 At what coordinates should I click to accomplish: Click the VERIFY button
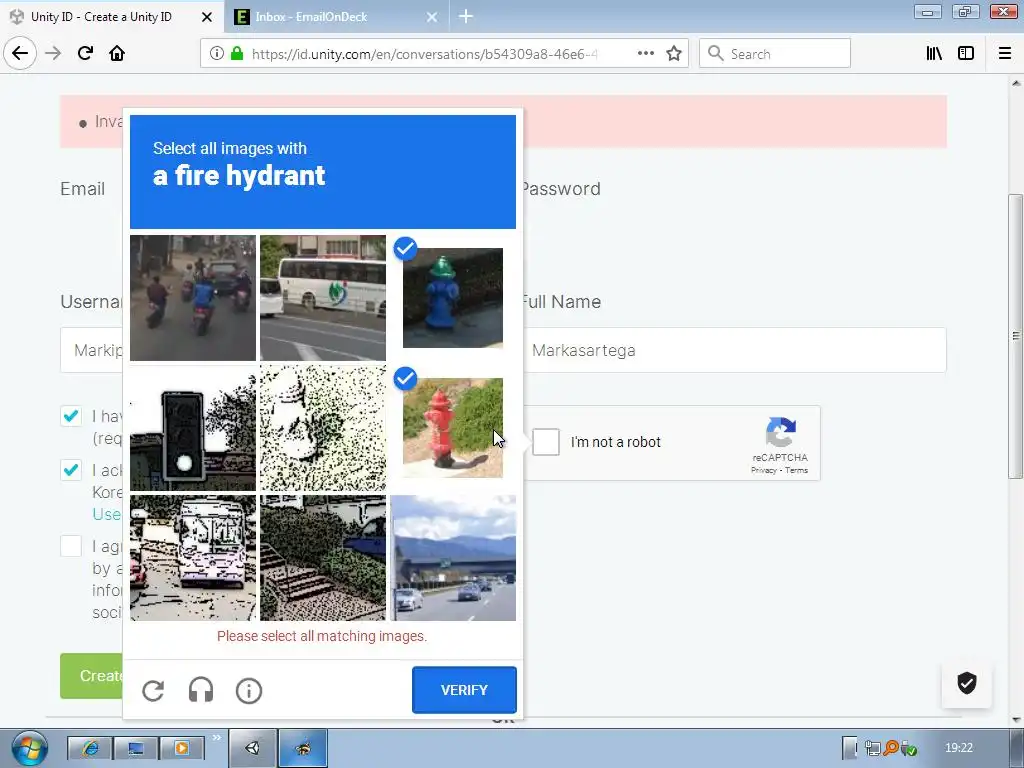[464, 690]
